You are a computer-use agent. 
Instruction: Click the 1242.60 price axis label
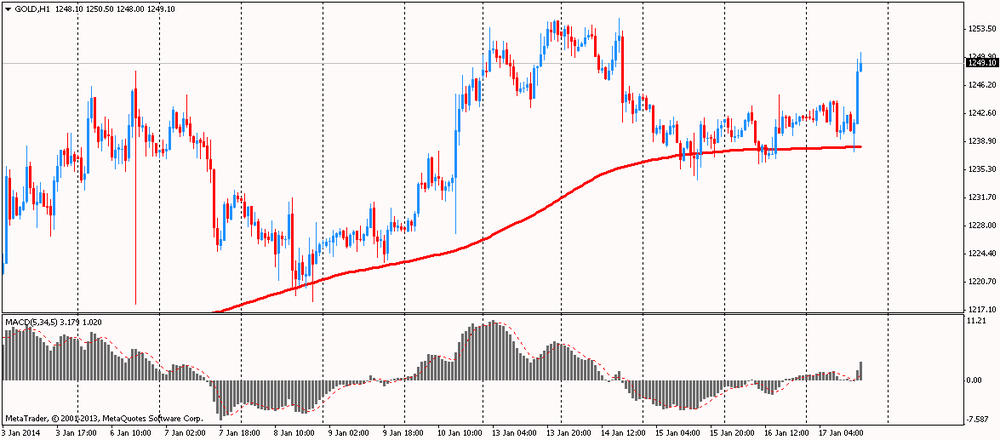[x=982, y=113]
